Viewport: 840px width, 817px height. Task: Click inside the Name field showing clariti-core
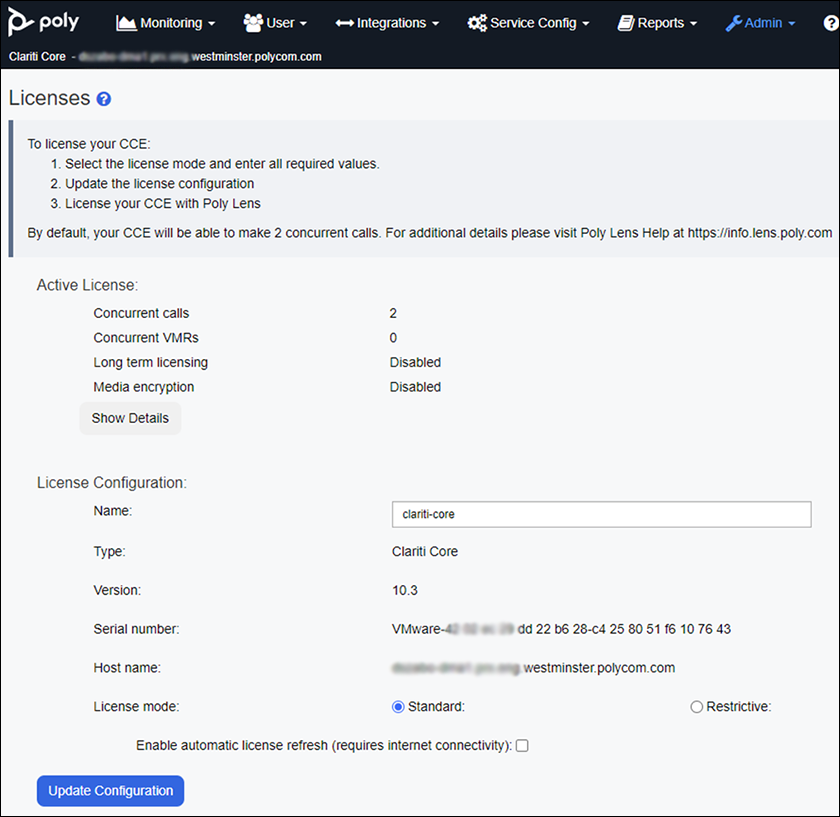point(600,514)
